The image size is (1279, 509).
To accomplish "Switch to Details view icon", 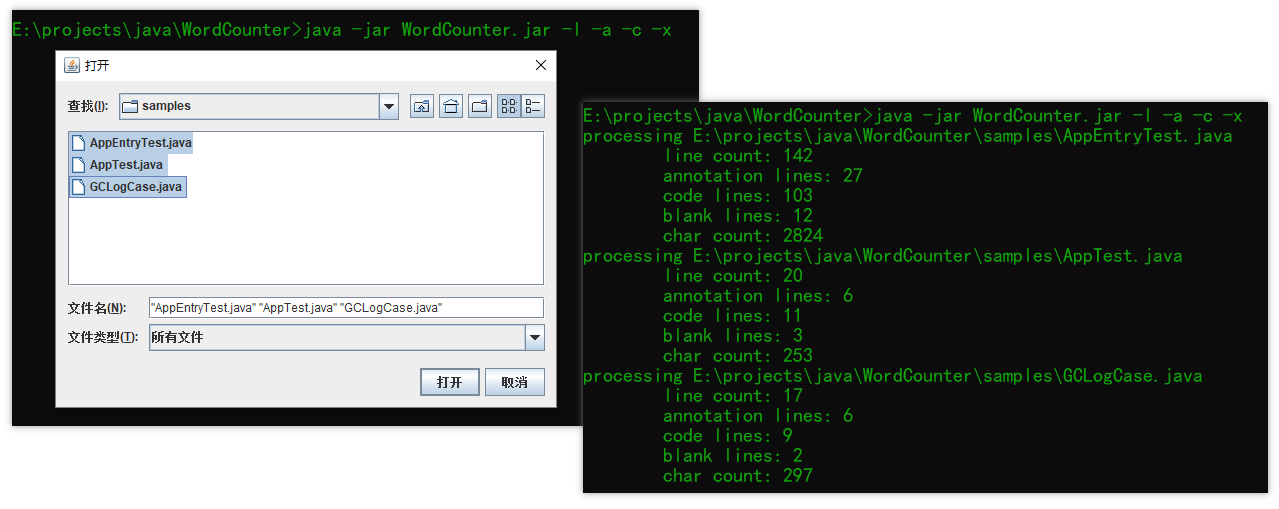I will point(533,106).
